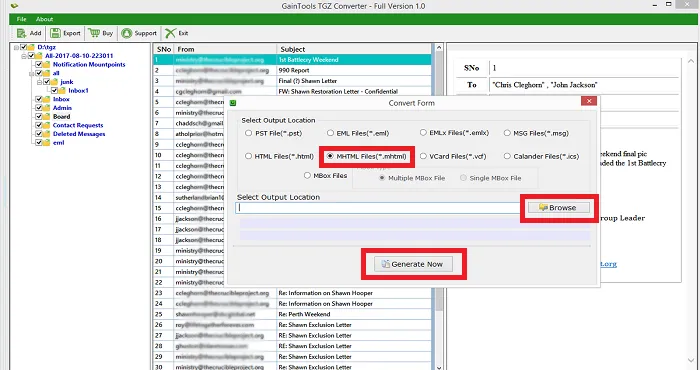Select the HTML Files radio button
This screenshot has width=700, height=370.
[249, 156]
